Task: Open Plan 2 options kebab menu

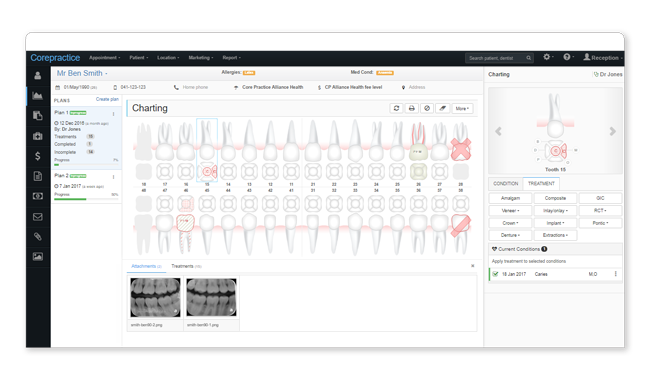Action: pyautogui.click(x=114, y=177)
